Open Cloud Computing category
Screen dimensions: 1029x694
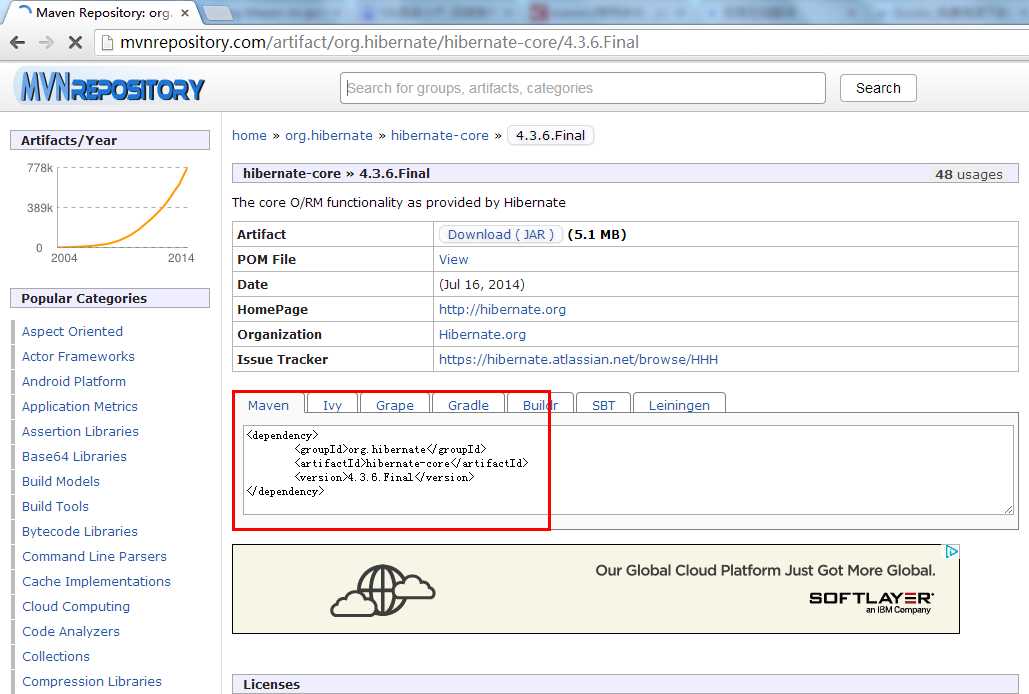click(x=75, y=606)
